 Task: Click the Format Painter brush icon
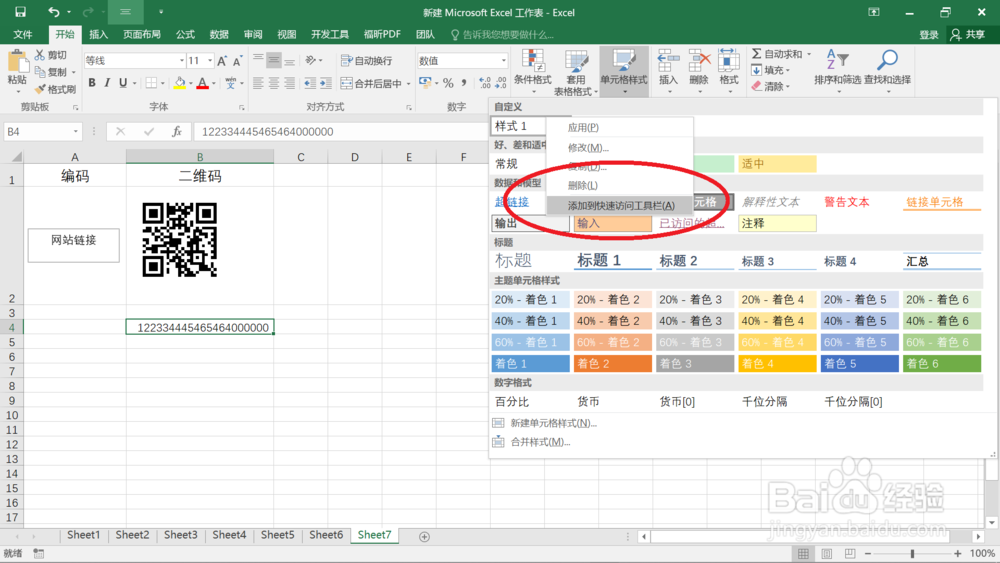pos(40,89)
